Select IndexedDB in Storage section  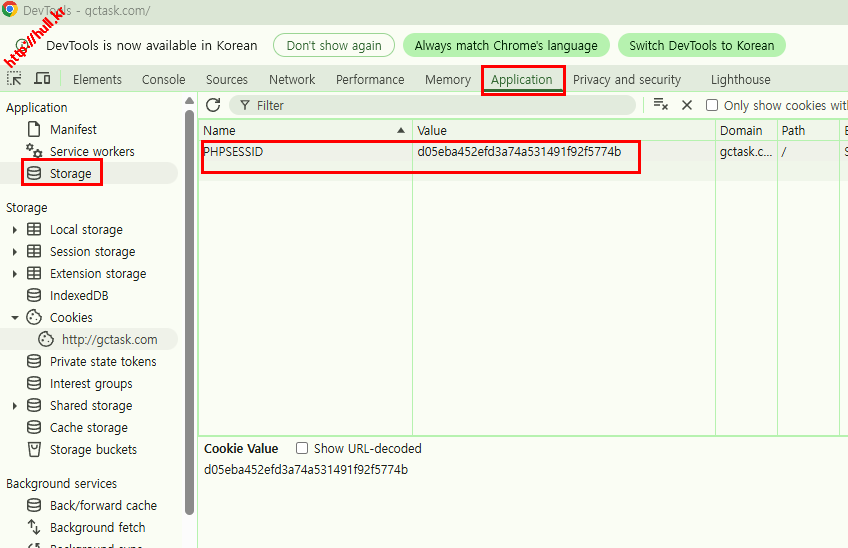pyautogui.click(x=79, y=295)
